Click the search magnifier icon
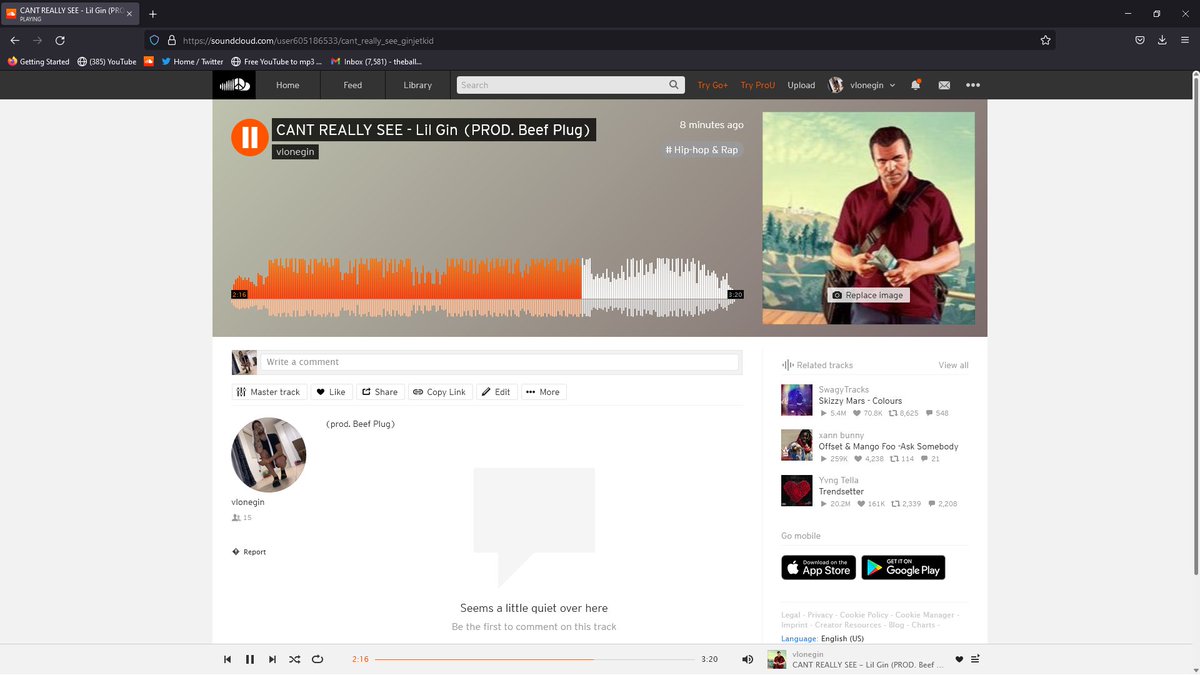 click(675, 85)
